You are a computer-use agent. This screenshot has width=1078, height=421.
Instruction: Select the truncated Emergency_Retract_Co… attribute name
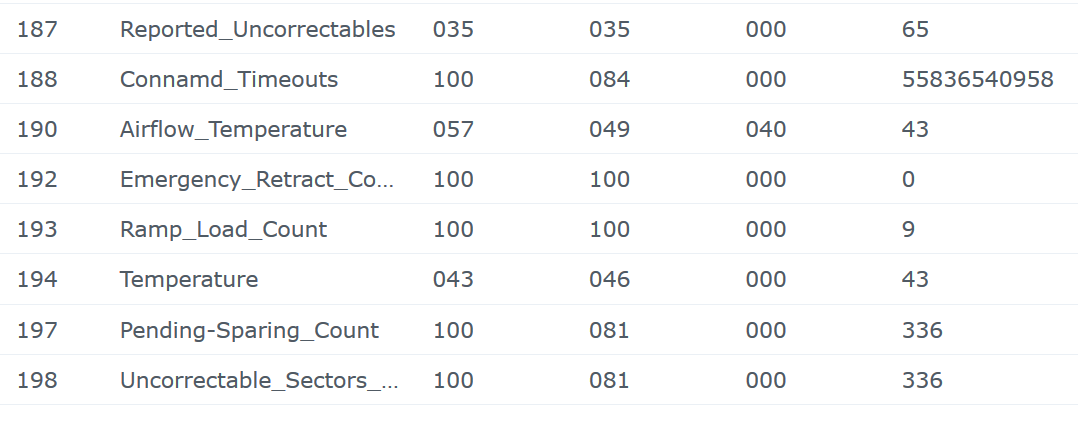[x=257, y=179]
